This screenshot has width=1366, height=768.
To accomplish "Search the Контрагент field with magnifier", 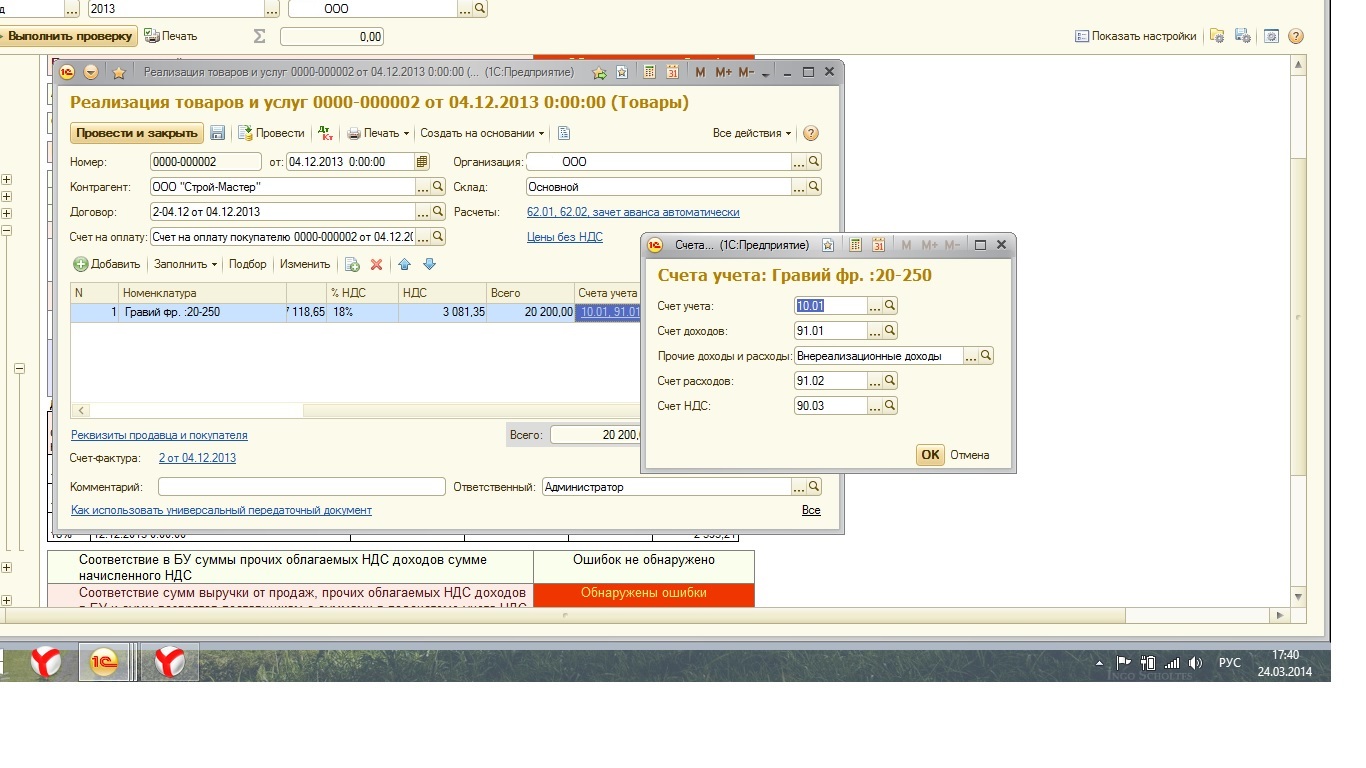I will (438, 187).
